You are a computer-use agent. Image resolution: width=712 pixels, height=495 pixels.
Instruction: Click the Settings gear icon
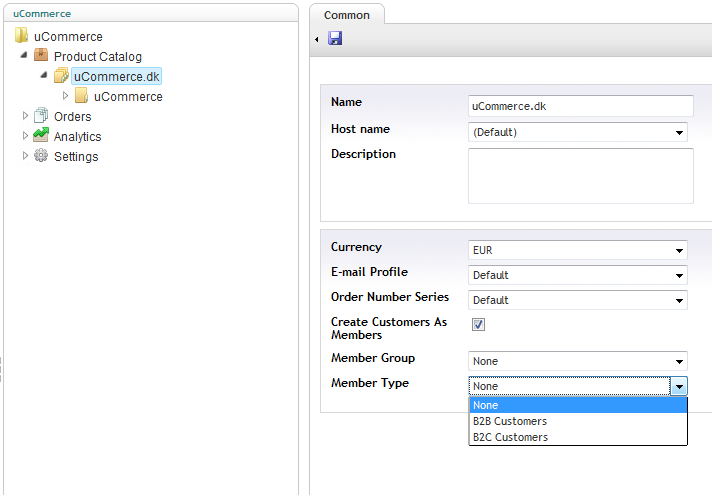(41, 155)
